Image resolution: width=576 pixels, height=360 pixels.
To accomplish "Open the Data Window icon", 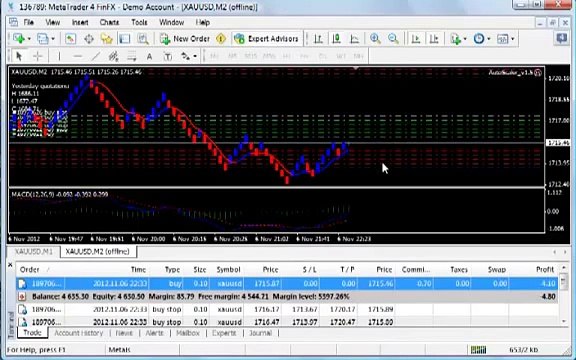I will [89, 38].
